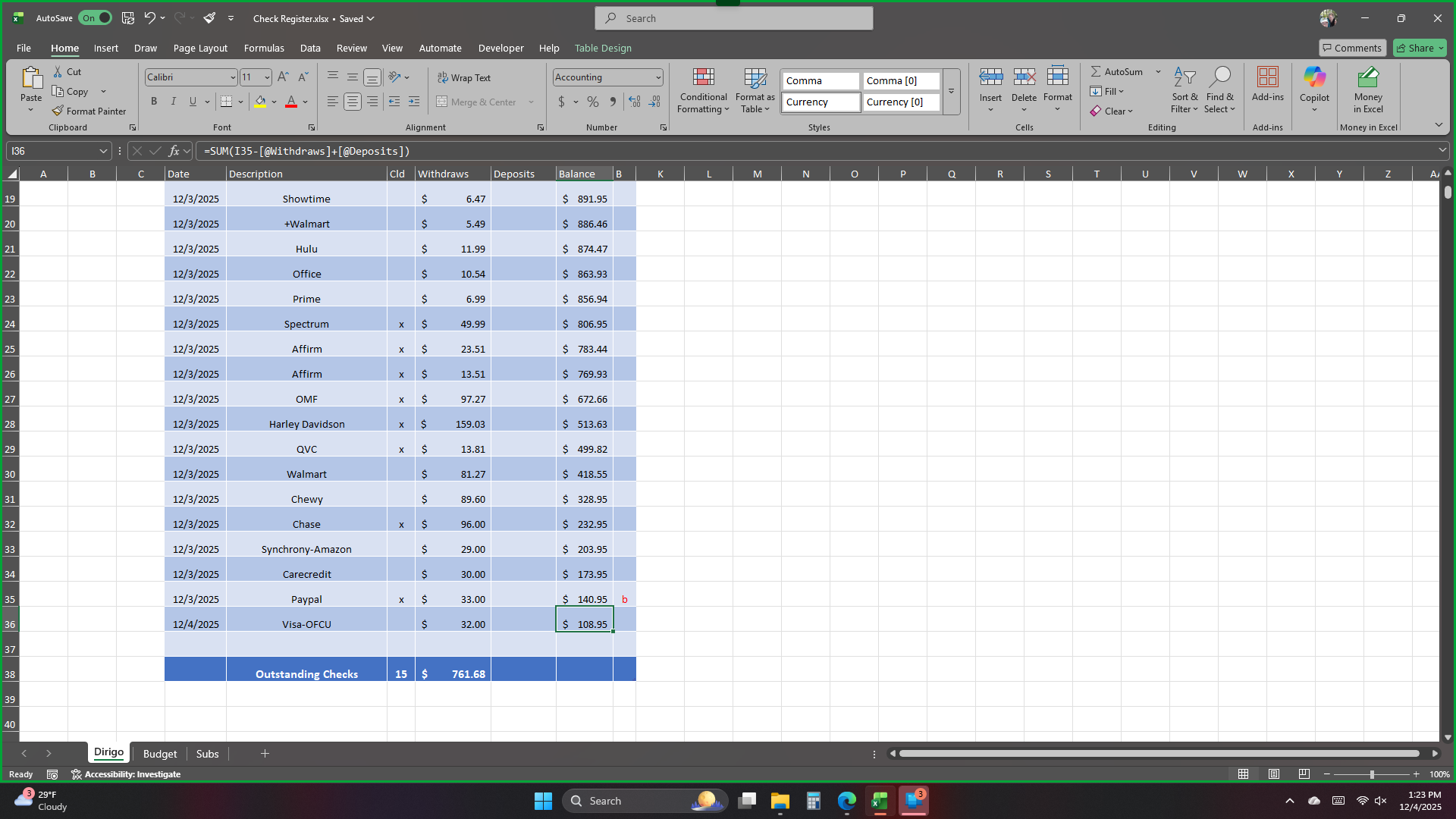Click the Insert Function fx icon
Image resolution: width=1456 pixels, height=819 pixels.
pos(174,151)
